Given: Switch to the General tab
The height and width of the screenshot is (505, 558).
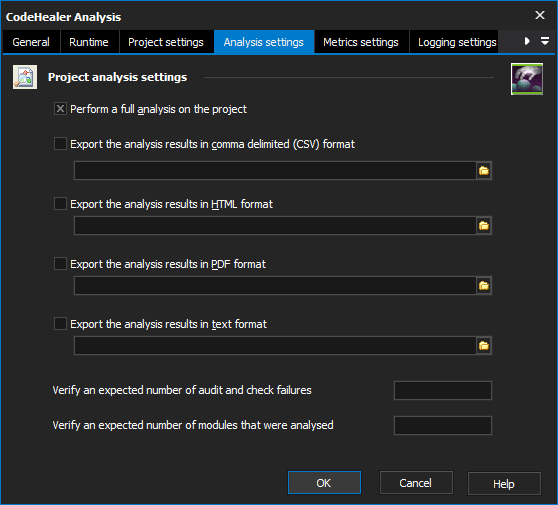Looking at the screenshot, I should [x=31, y=42].
